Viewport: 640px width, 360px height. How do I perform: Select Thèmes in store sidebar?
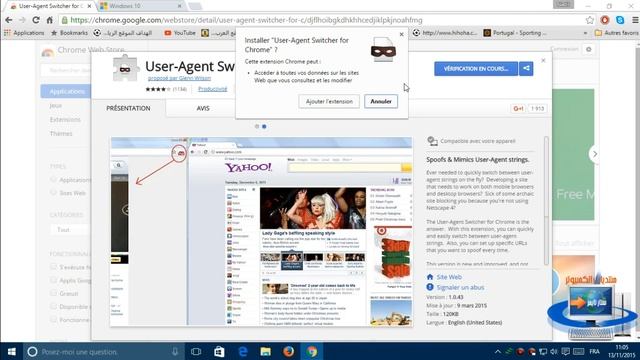(x=61, y=133)
